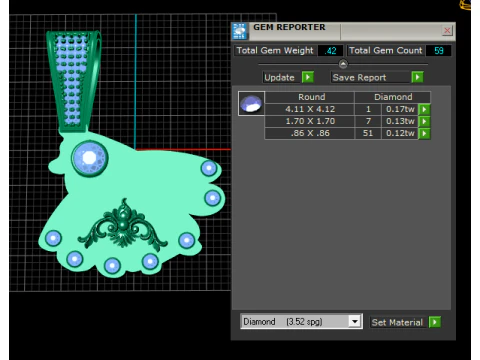
Task: Close the Gem Reporter panel
Action: pyautogui.click(x=447, y=31)
